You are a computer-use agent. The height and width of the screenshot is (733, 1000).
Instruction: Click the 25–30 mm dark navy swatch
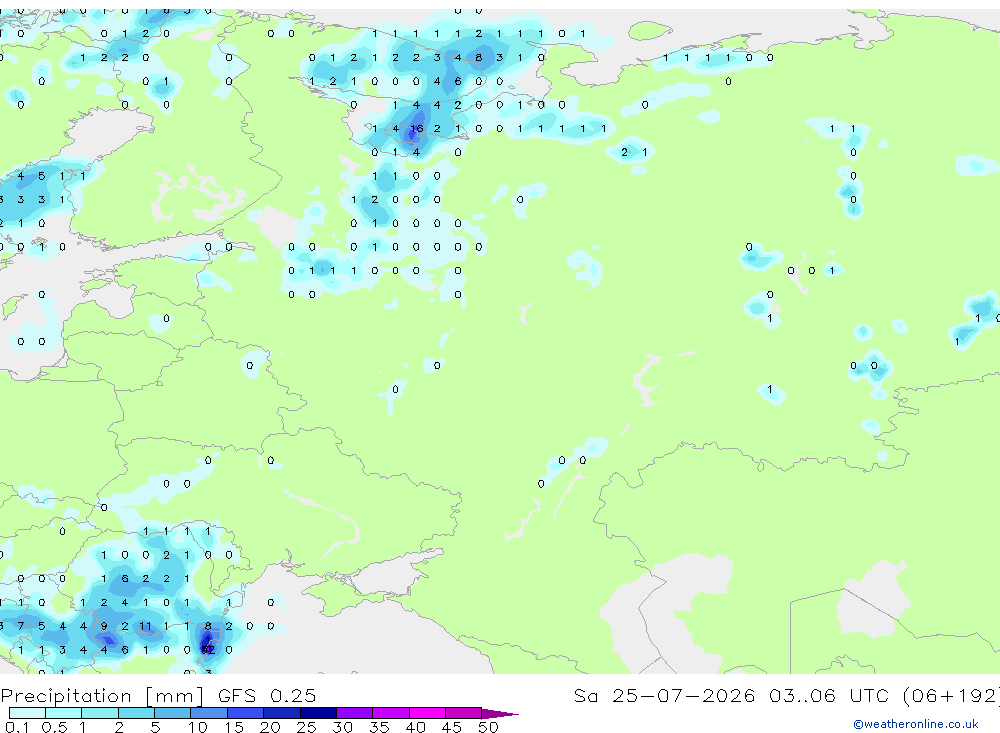[x=318, y=713]
